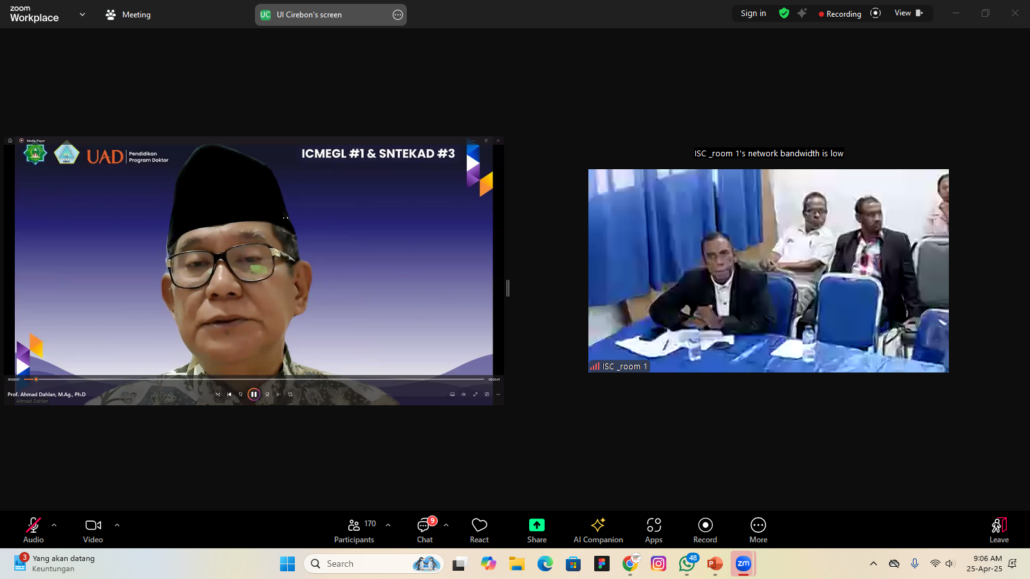Open the More options menu
The image size is (1030, 579).
point(758,529)
